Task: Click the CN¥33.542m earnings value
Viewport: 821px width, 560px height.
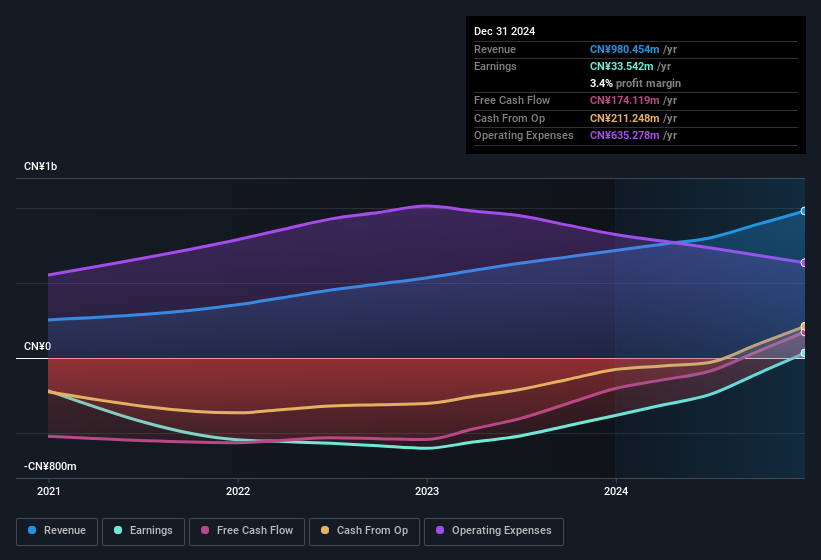Action: [x=622, y=66]
